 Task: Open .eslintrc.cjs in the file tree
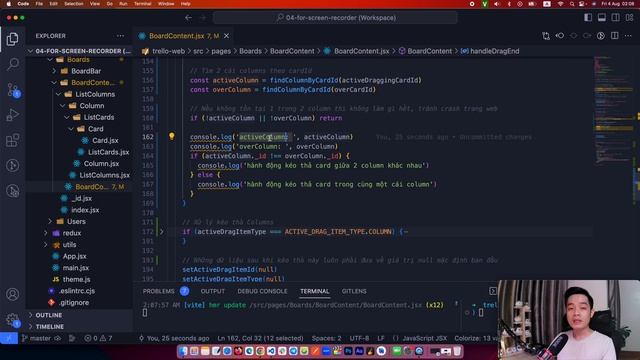point(77,291)
